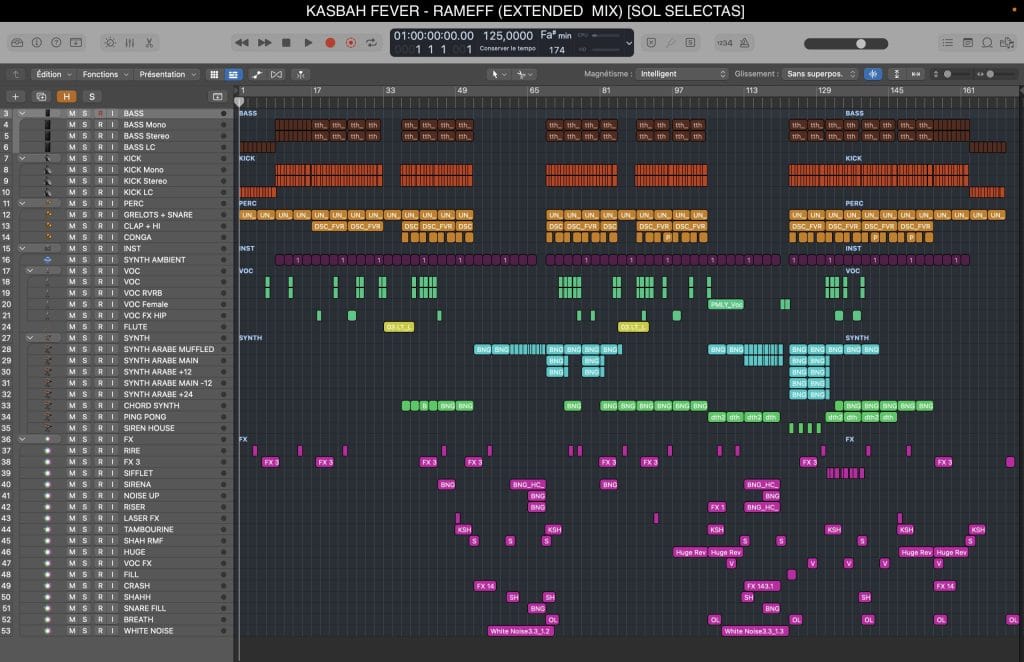1024x662 pixels.
Task: Click the Fonctions menu button
Action: 103,74
